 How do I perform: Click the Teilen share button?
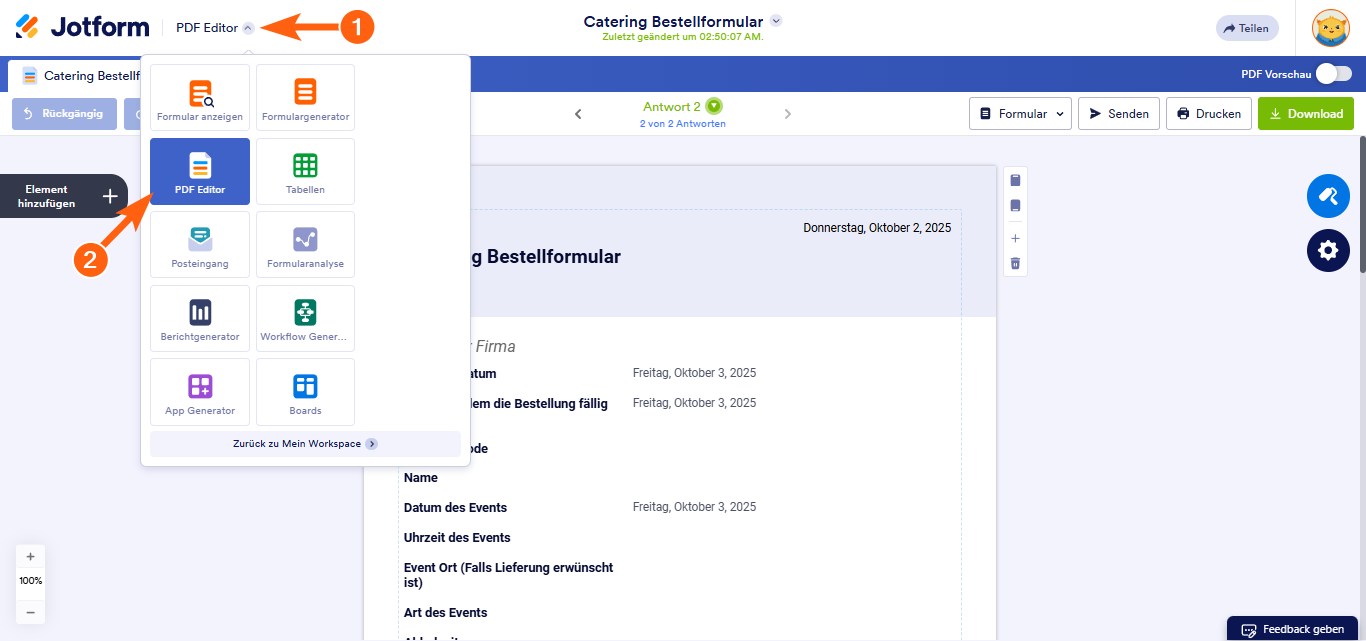pyautogui.click(x=1246, y=28)
